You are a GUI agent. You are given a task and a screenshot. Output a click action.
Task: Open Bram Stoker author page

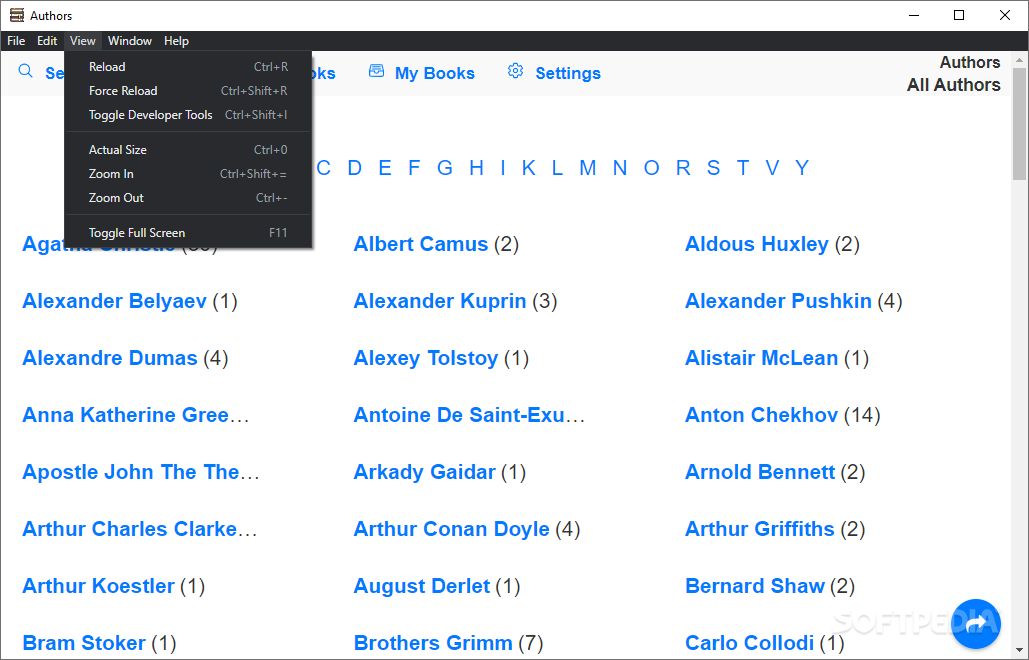[84, 644]
